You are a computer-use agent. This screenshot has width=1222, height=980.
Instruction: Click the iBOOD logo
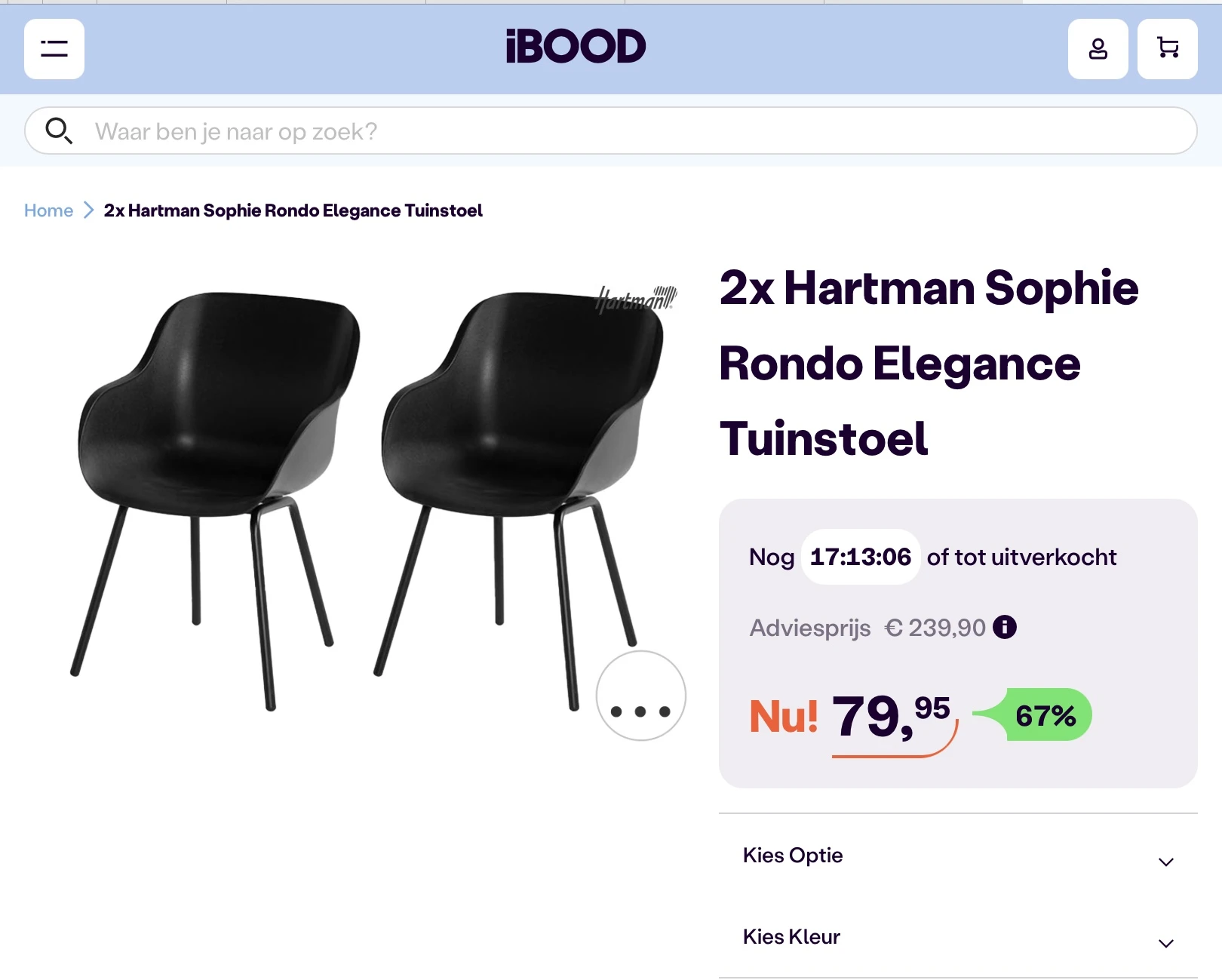click(576, 47)
